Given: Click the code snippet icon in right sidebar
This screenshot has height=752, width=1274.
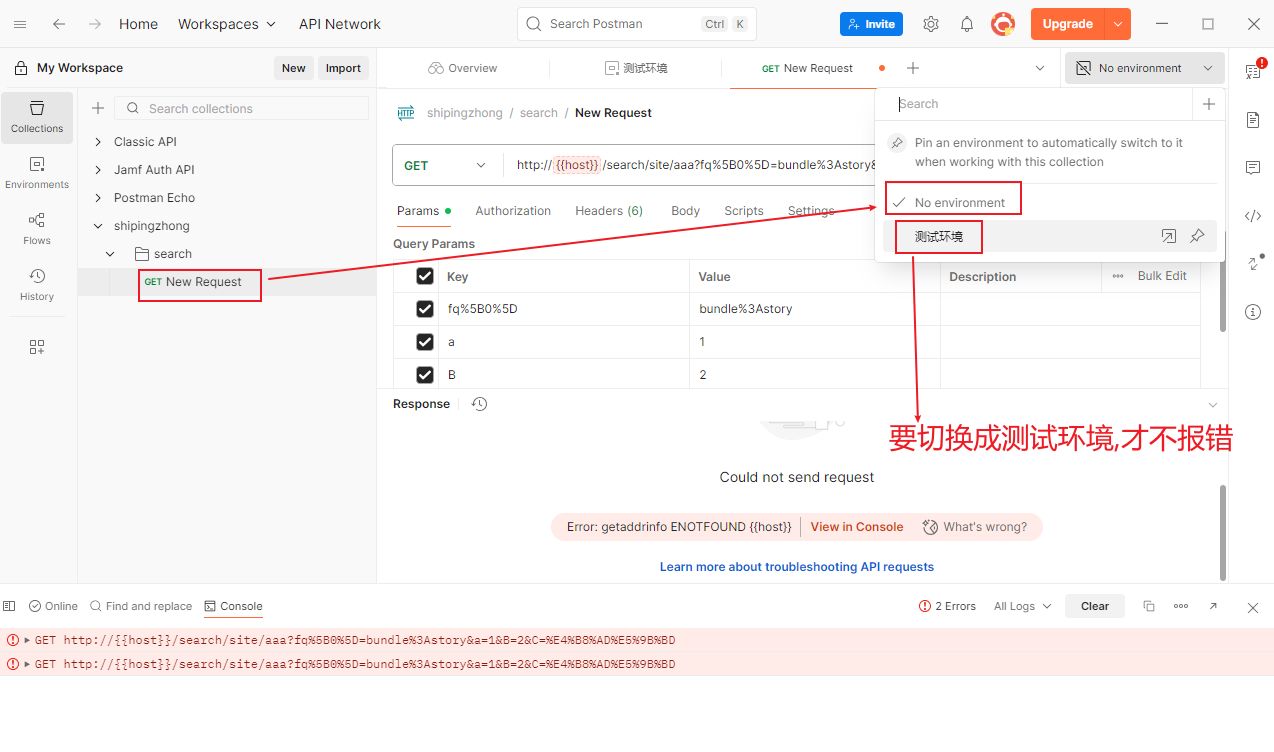Looking at the screenshot, I should coord(1253,216).
